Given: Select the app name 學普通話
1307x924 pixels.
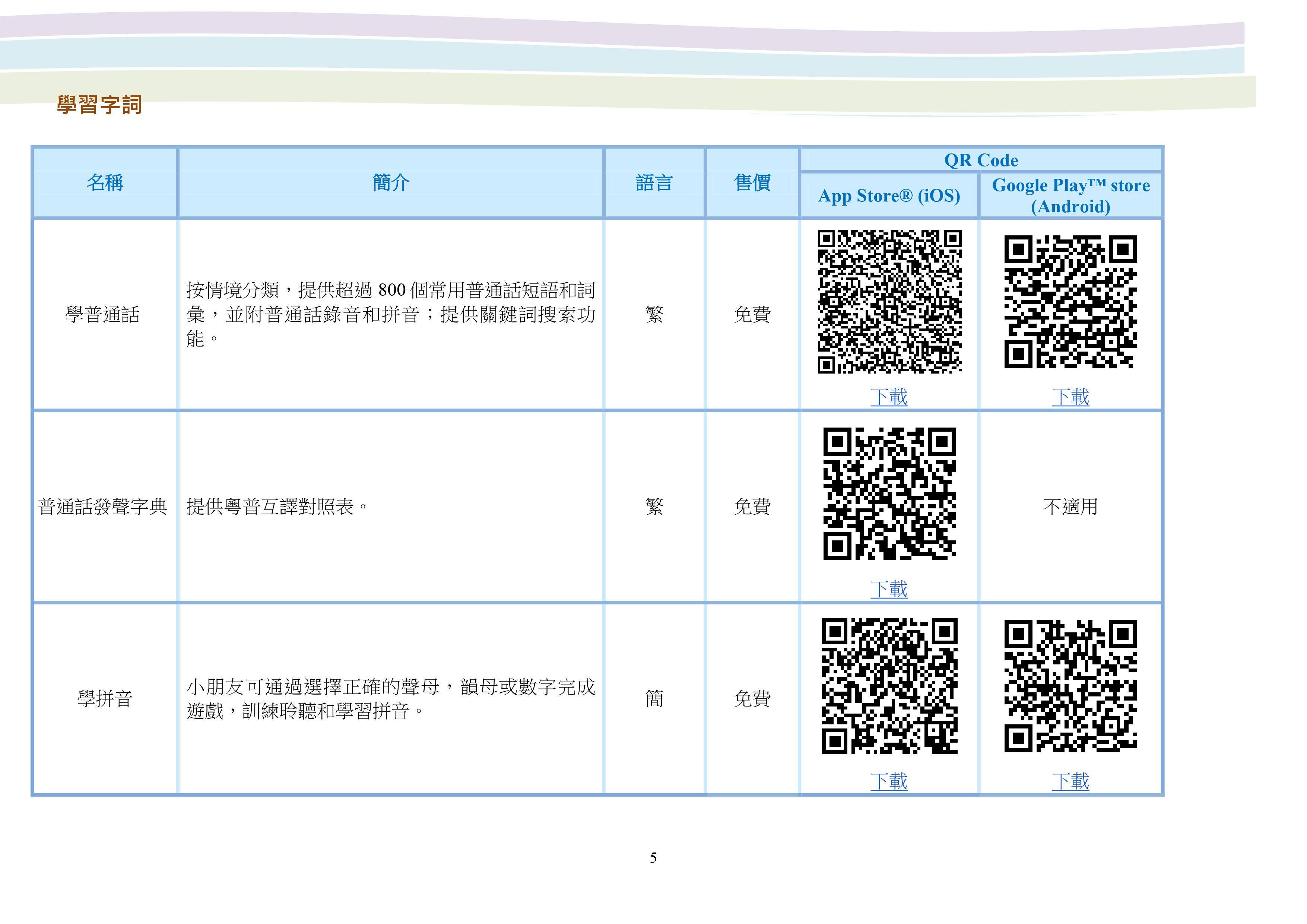Looking at the screenshot, I should (x=102, y=314).
